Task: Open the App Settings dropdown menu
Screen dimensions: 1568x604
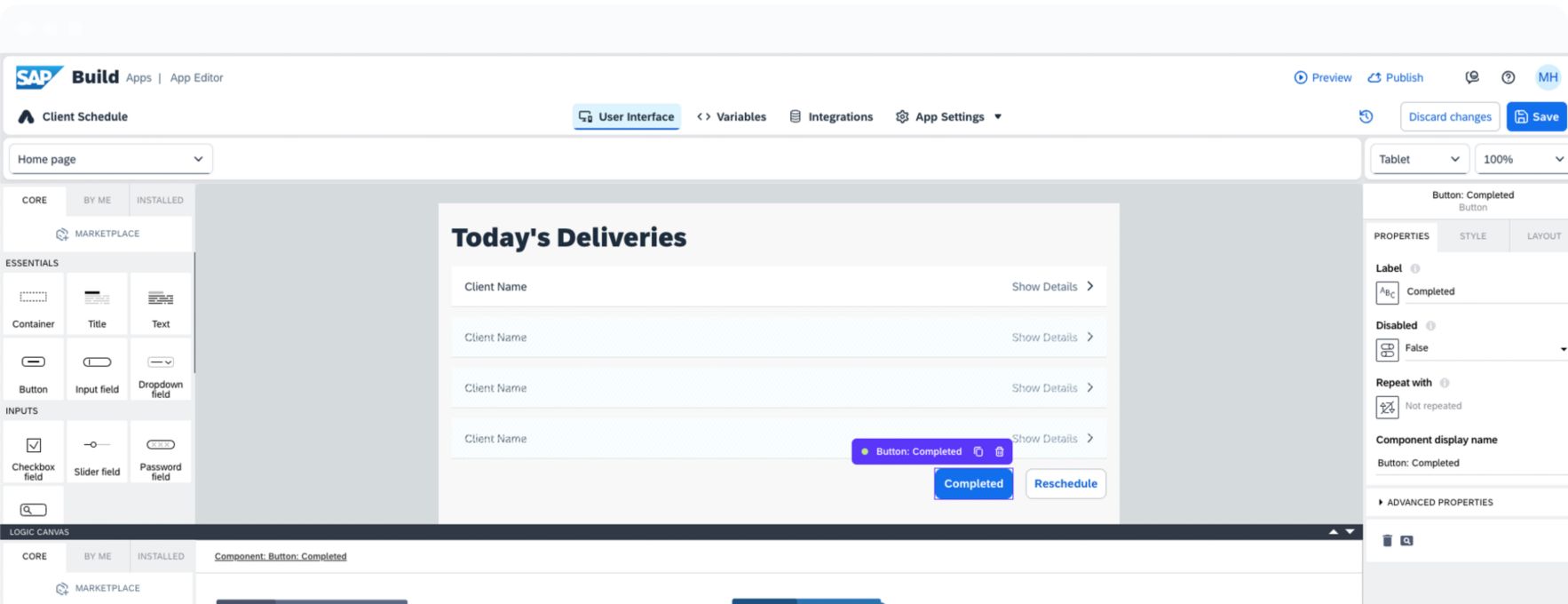Action: pos(948,116)
